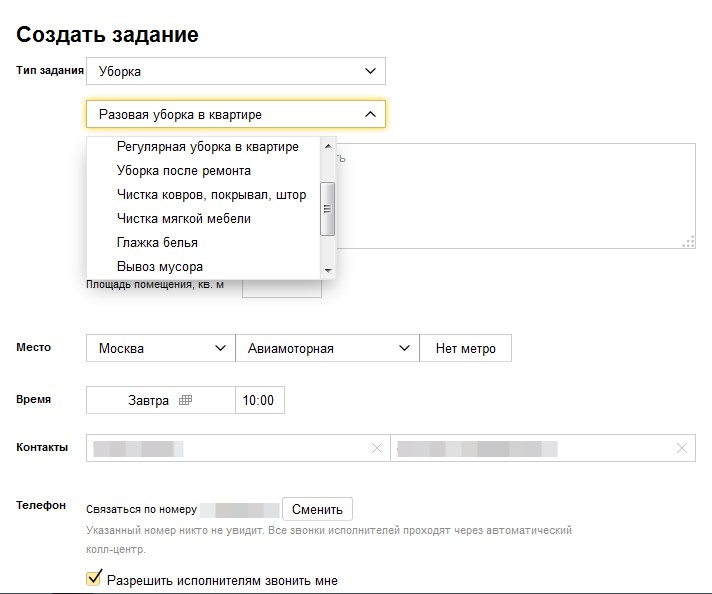Open the calendar icon next to Завтра
Image resolution: width=712 pixels, height=594 pixels.
coord(185,400)
